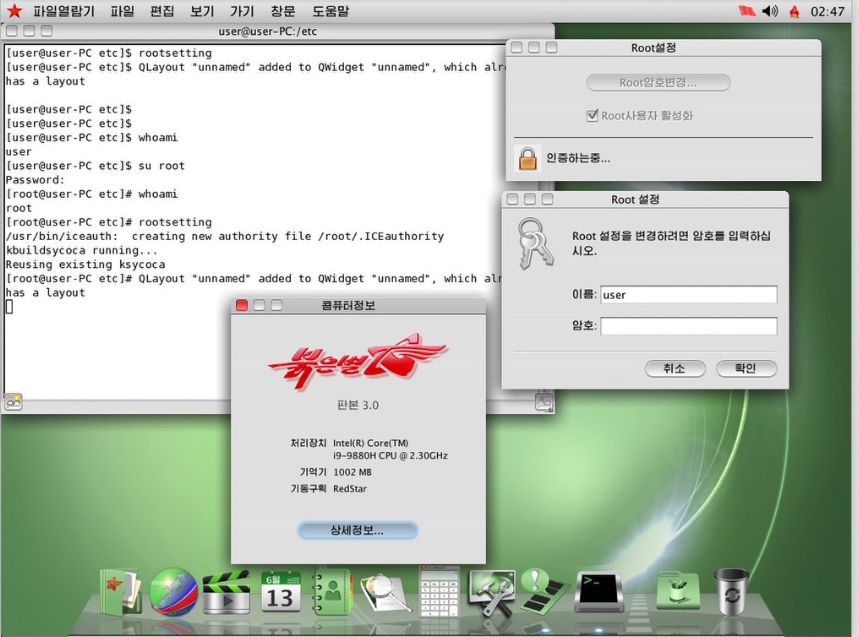This screenshot has width=859, height=637.
Task: Click the 확인 confirm button
Action: (746, 369)
